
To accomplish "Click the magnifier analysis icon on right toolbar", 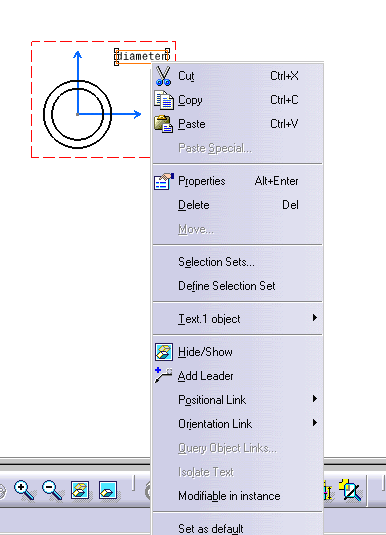I will click(350, 490).
